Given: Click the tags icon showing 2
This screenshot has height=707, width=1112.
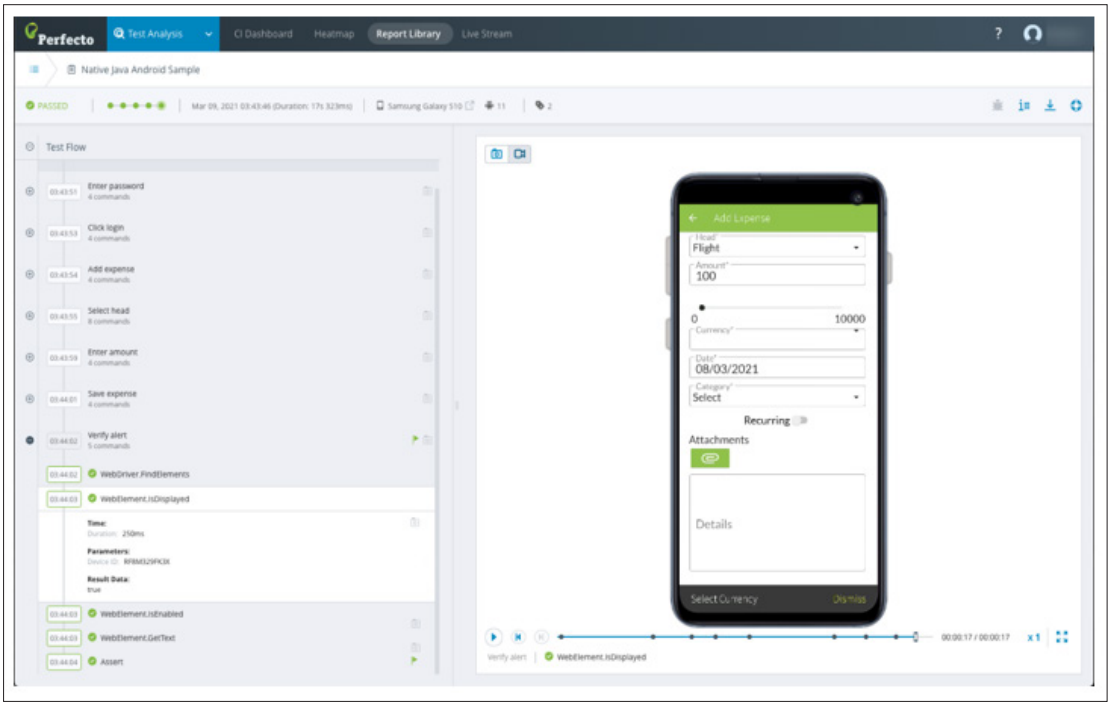Looking at the screenshot, I should coord(540,106).
